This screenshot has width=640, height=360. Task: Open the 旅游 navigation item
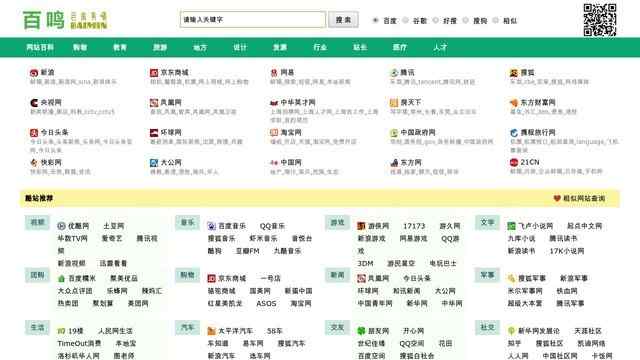click(160, 47)
